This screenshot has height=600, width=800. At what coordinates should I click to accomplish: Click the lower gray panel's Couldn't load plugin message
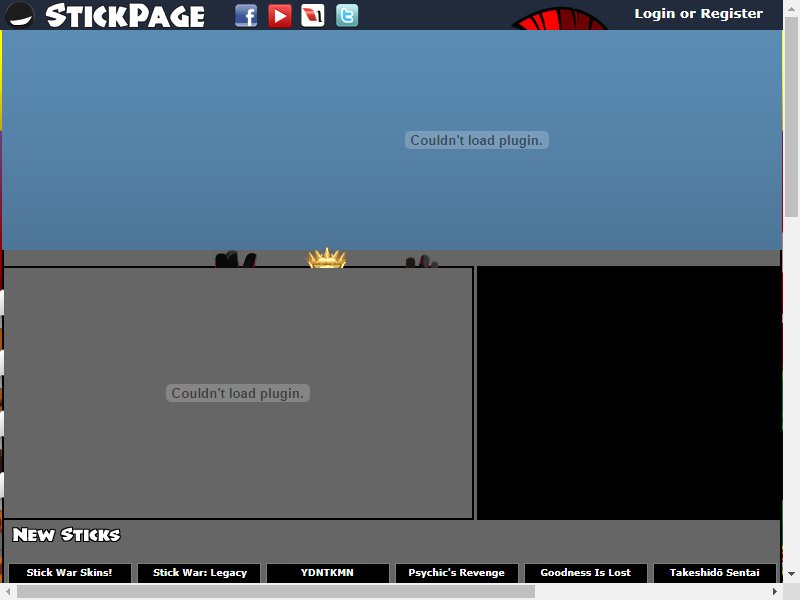238,393
